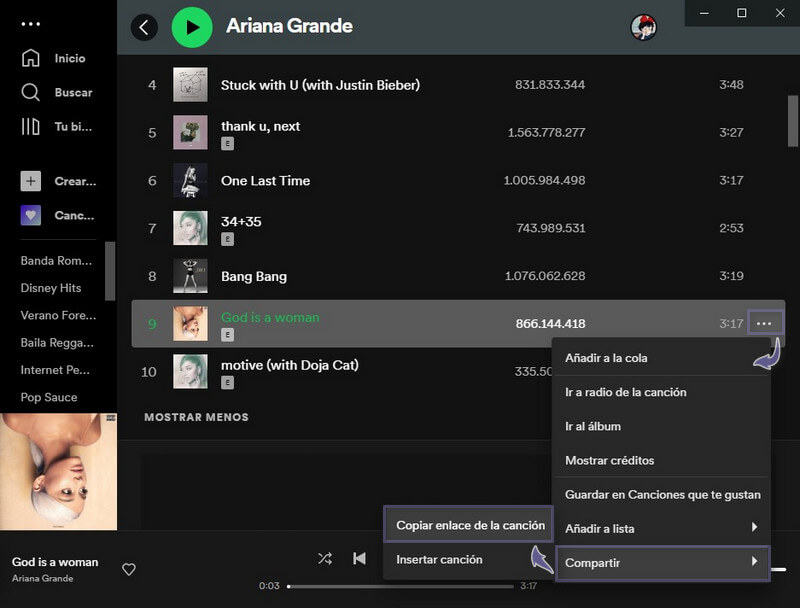Click God is a woman title in player bar
The image size is (800, 608).
pos(55,562)
